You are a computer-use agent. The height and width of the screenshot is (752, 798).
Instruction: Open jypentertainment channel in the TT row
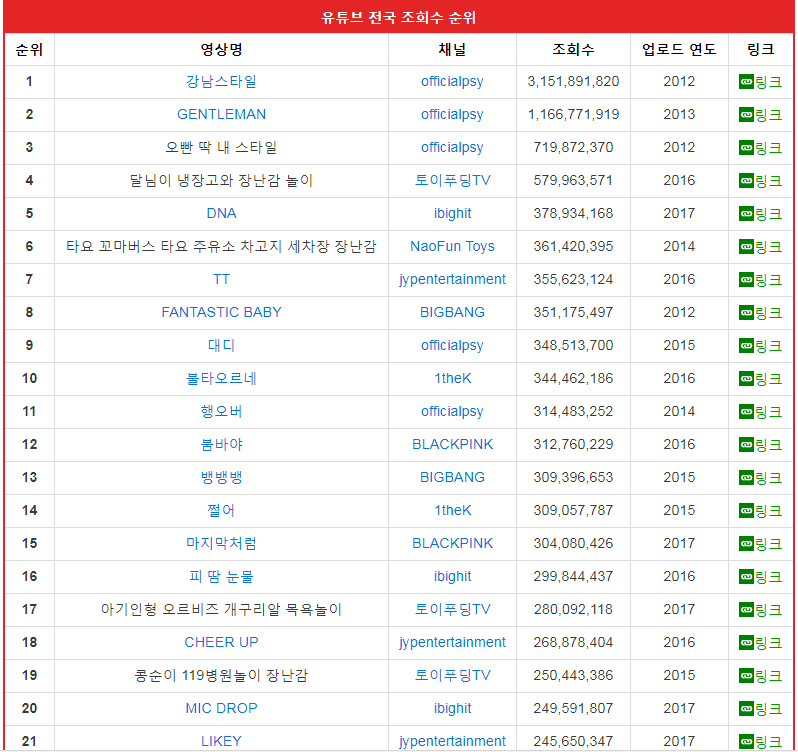pyautogui.click(x=452, y=279)
